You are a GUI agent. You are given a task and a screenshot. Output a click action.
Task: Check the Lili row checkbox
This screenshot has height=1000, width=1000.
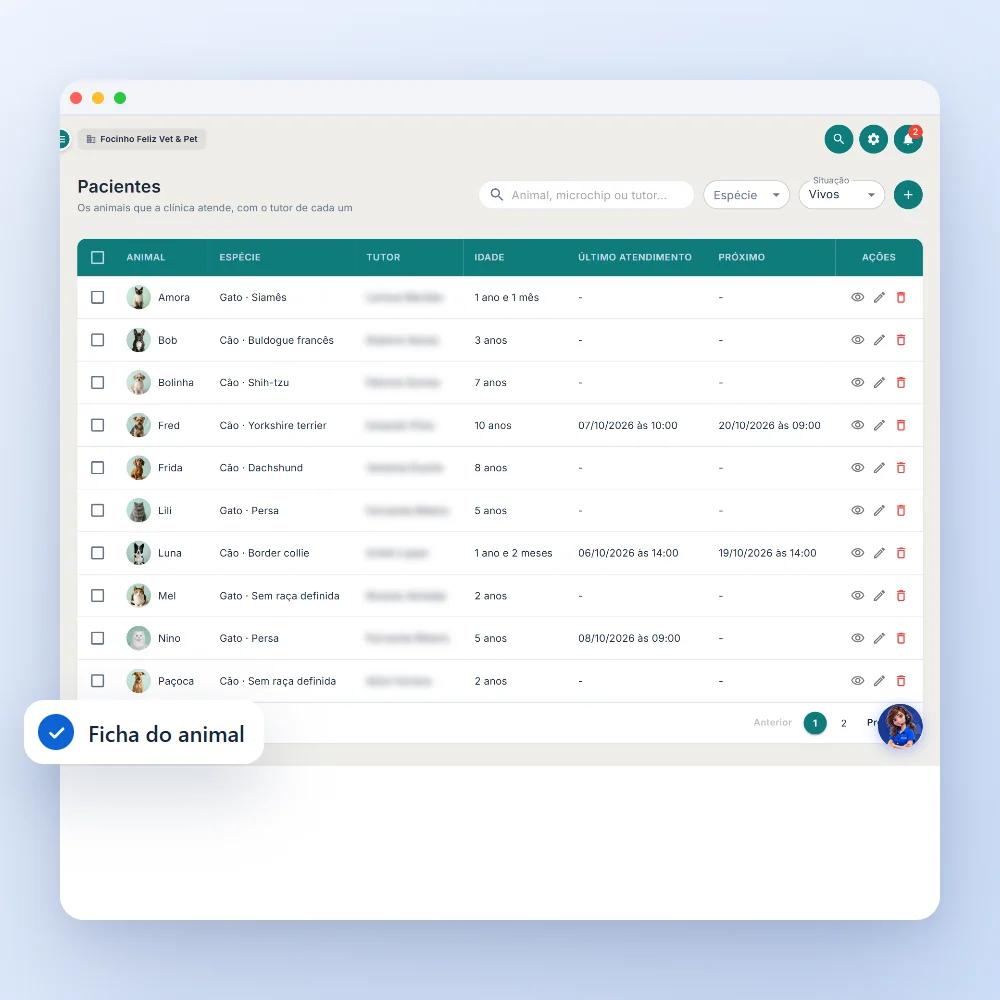click(x=98, y=510)
